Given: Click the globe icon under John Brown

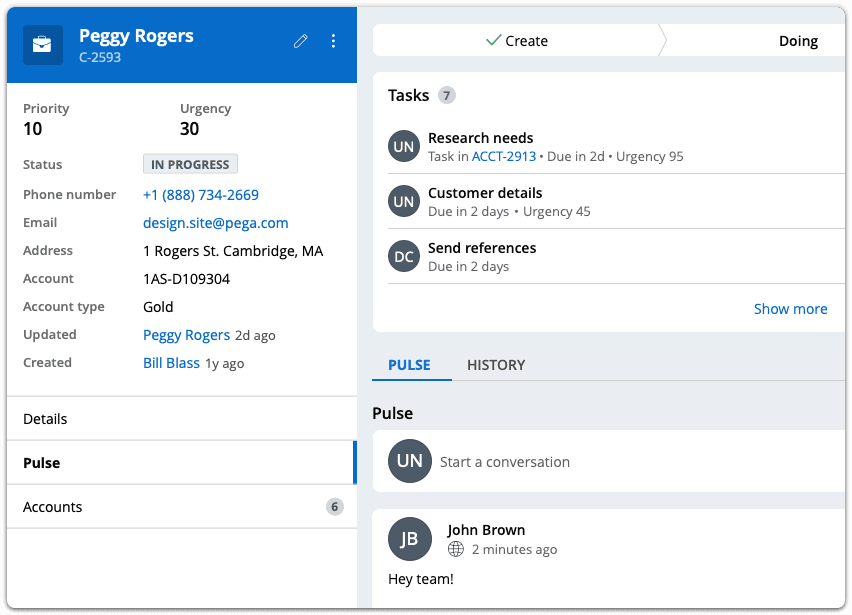Looking at the screenshot, I should [456, 549].
